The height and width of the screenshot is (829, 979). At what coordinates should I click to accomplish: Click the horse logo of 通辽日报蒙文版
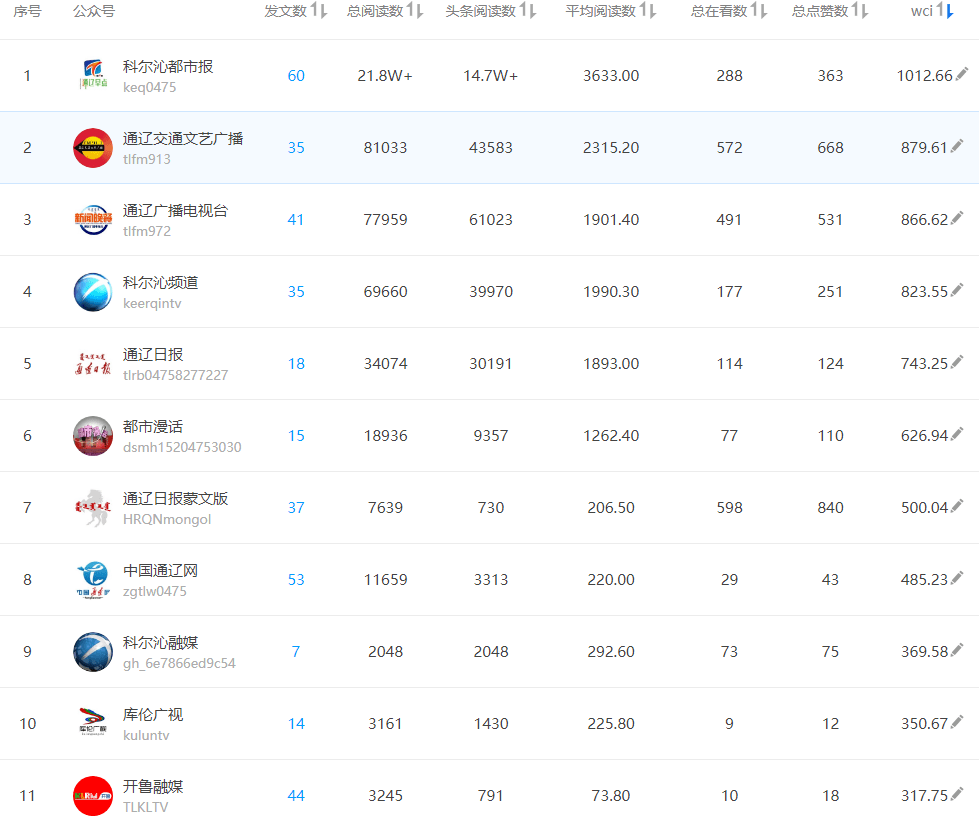[93, 507]
